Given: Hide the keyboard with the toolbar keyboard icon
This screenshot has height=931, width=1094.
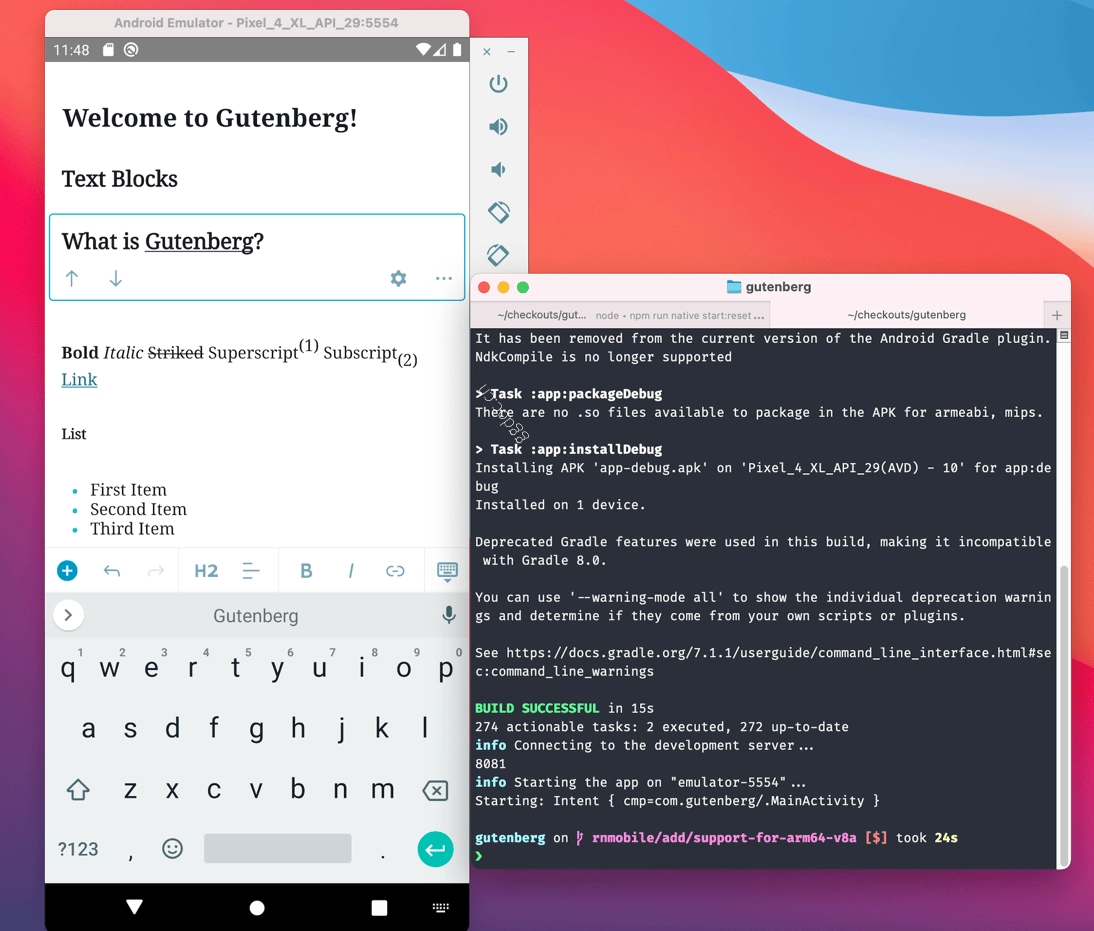Looking at the screenshot, I should 447,571.
